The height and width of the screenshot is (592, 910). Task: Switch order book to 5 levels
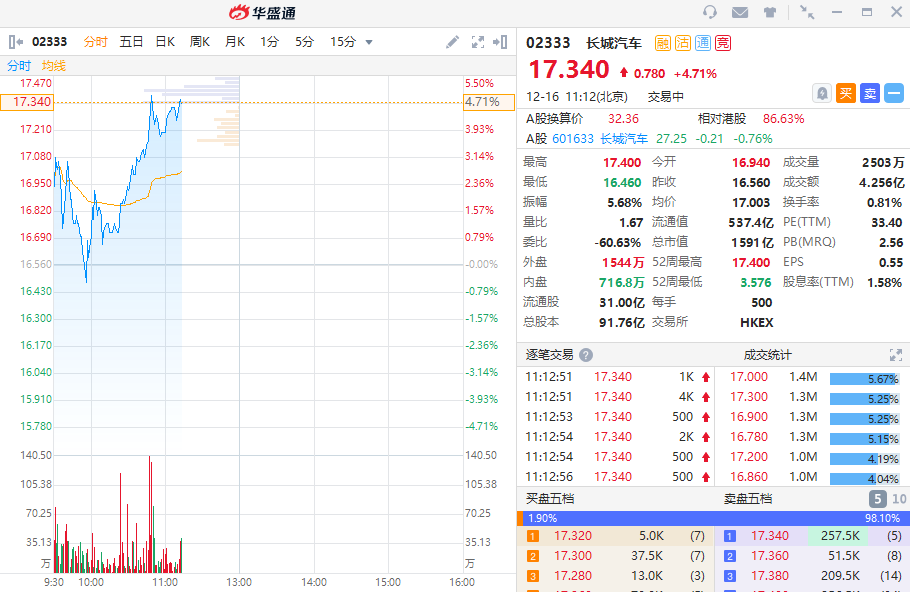coord(878,499)
